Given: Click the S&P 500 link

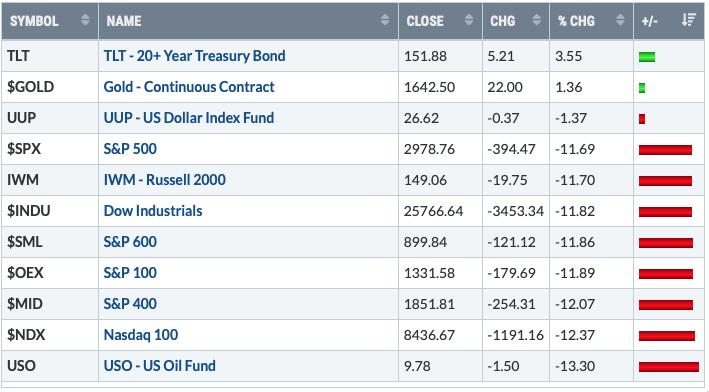Looking at the screenshot, I should point(130,149).
